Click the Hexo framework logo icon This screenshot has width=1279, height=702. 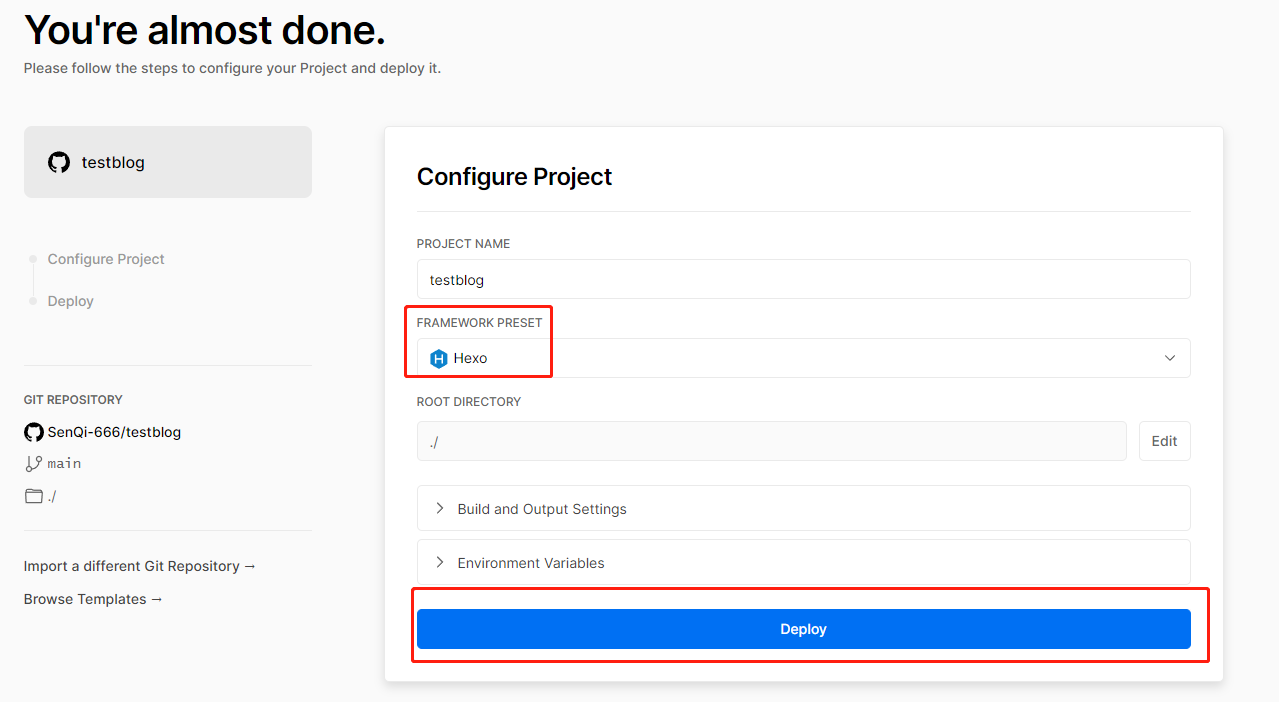438,358
